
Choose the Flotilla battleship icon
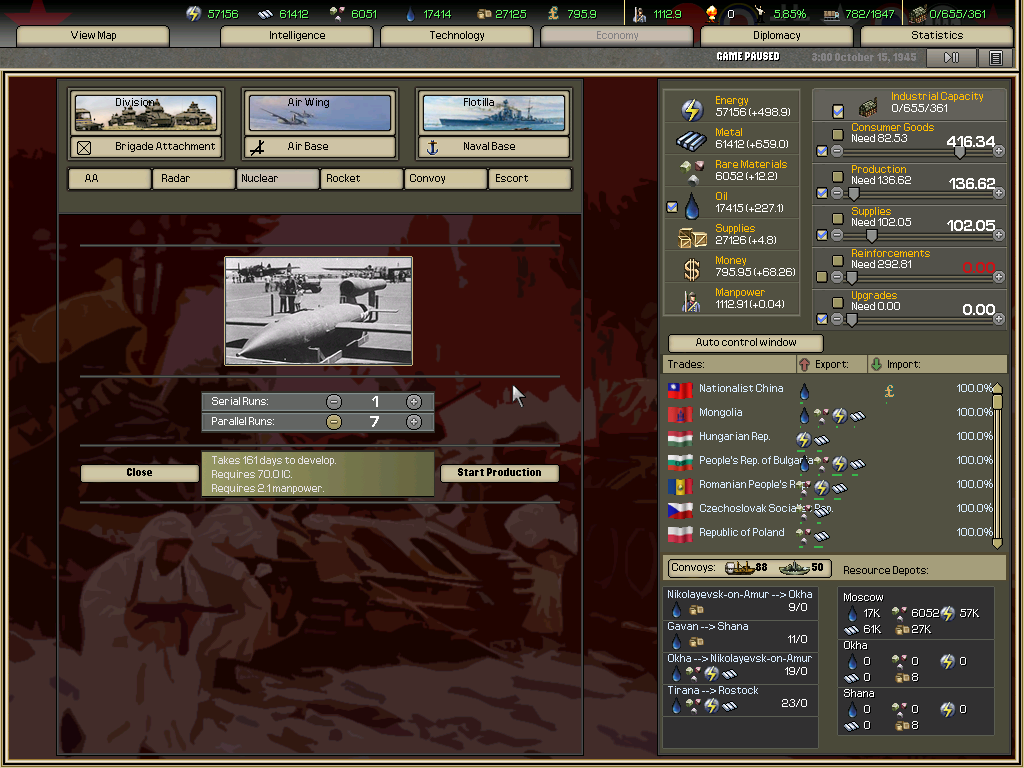[494, 113]
